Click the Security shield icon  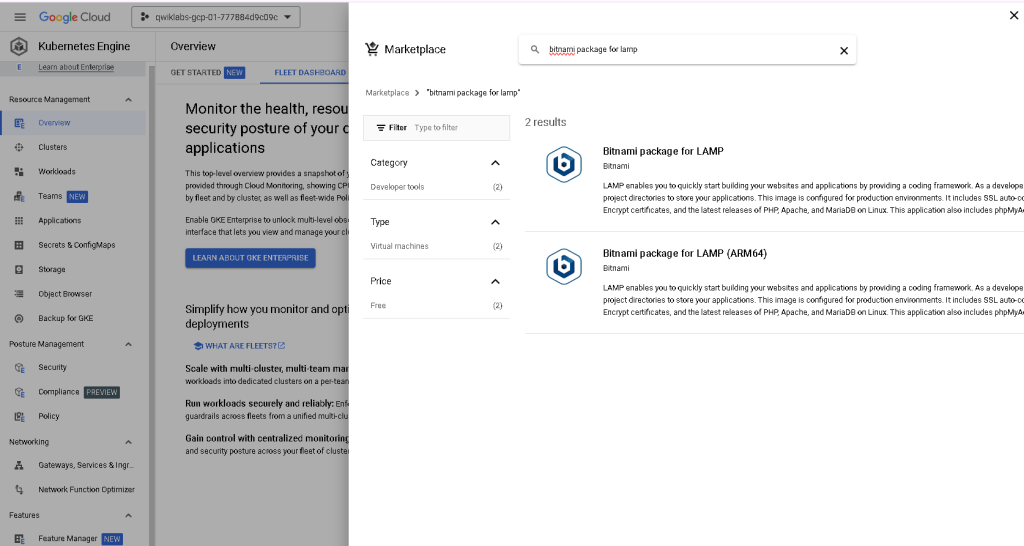tap(19, 368)
